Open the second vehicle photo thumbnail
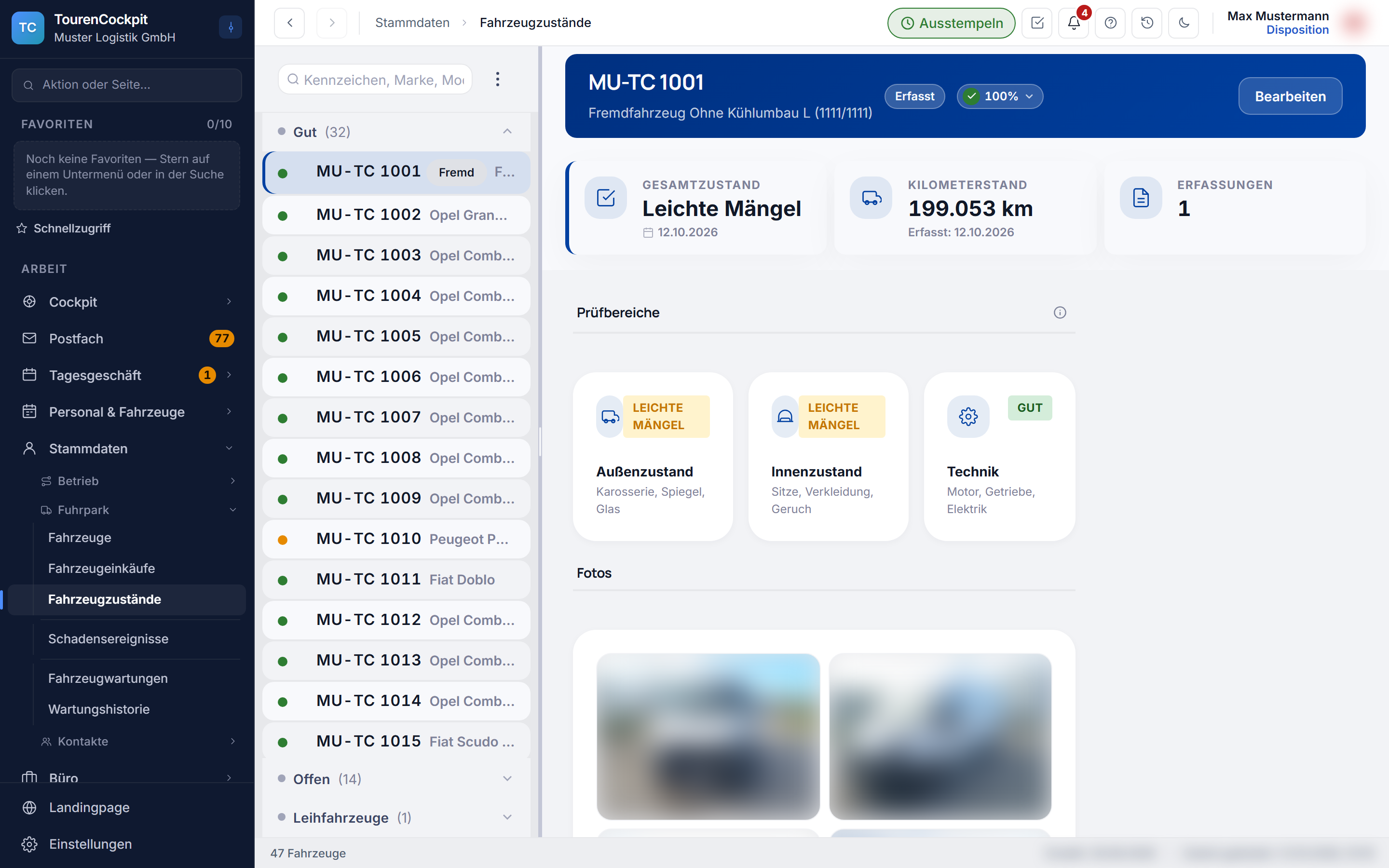Screen dimensions: 1389x868 (940, 736)
